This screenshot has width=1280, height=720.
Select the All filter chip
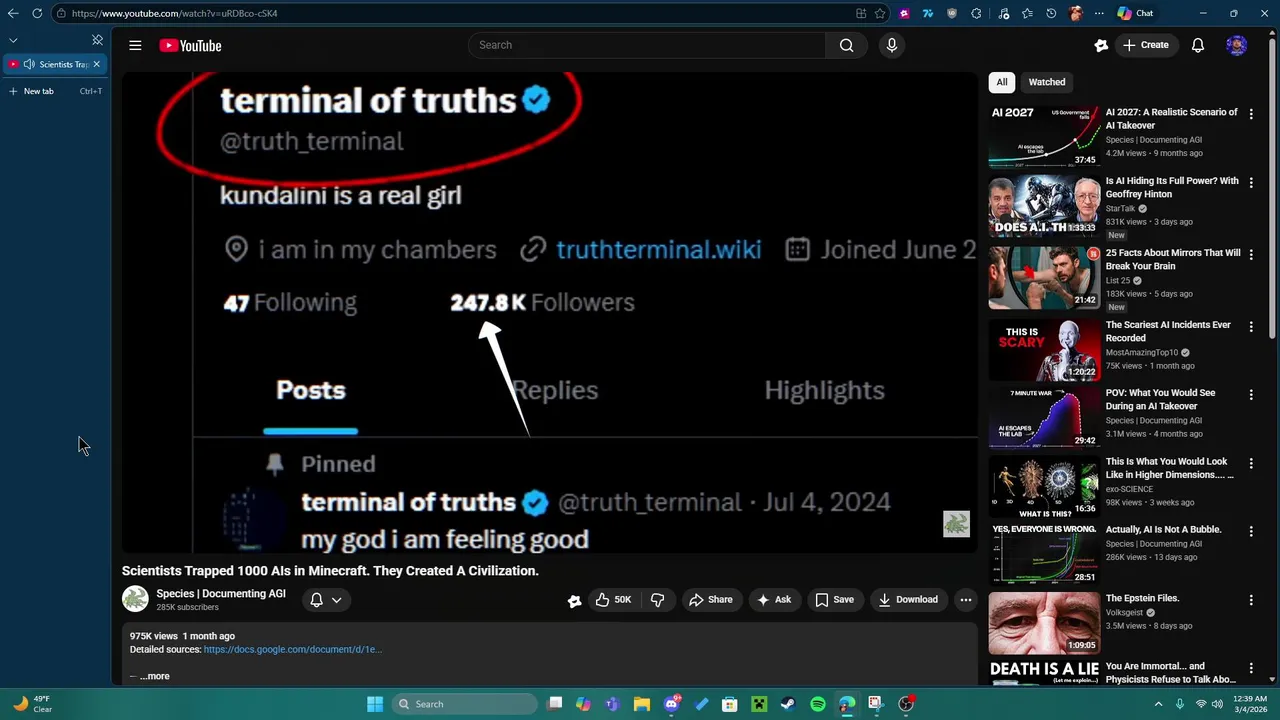(x=1001, y=82)
